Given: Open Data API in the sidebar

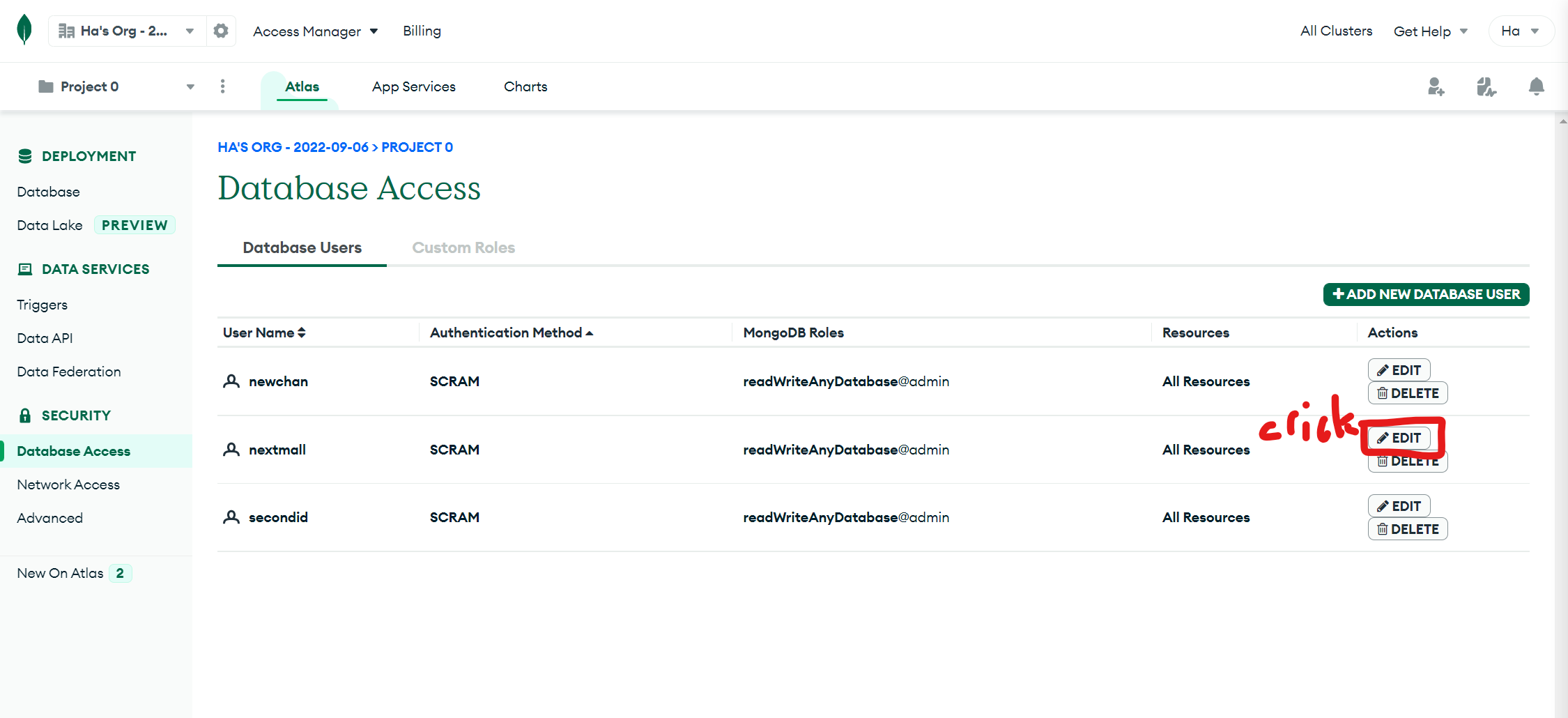Looking at the screenshot, I should coord(45,338).
